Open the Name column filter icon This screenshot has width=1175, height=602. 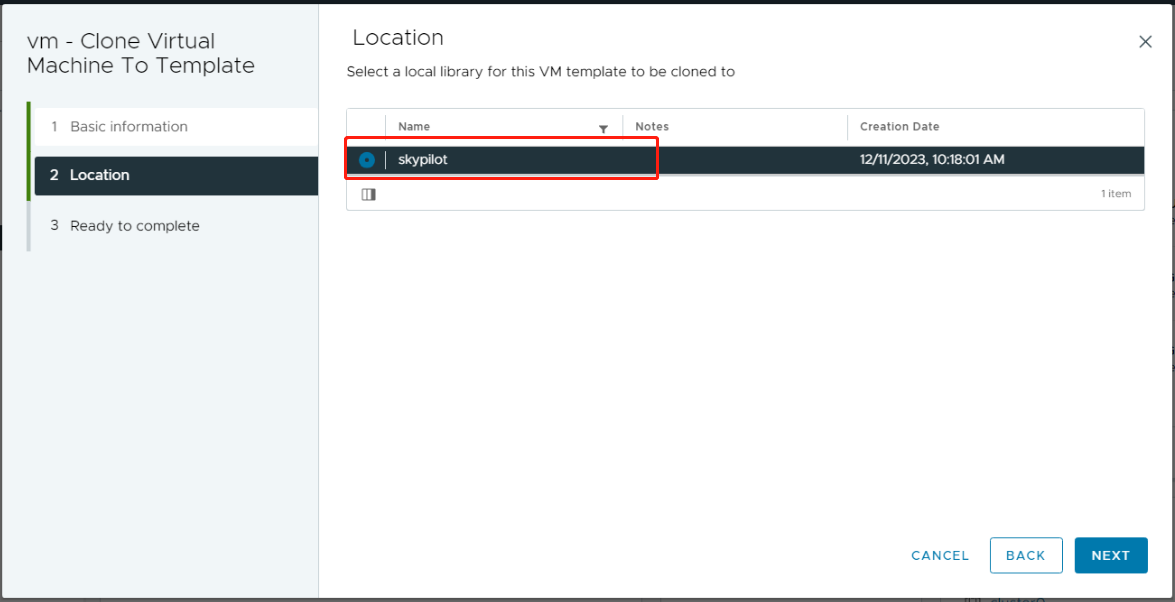[603, 129]
